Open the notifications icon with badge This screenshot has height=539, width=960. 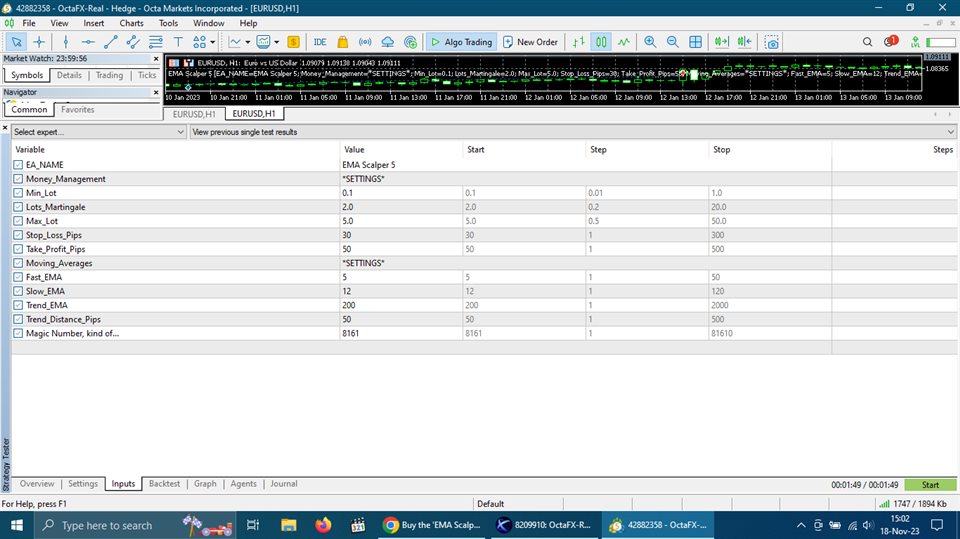890,41
